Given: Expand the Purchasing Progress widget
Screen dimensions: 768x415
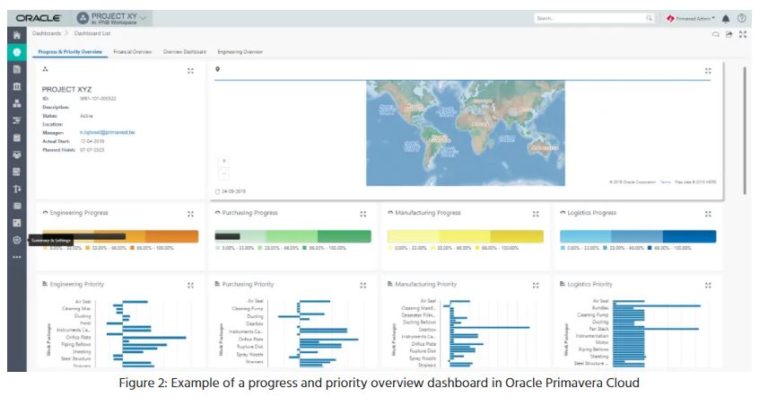Looking at the screenshot, I should 363,214.
